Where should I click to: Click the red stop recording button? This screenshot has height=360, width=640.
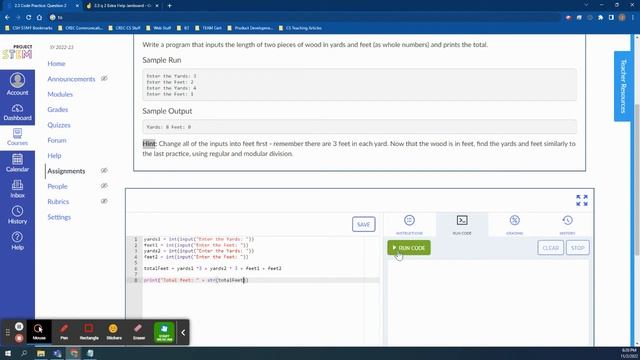click(19, 338)
